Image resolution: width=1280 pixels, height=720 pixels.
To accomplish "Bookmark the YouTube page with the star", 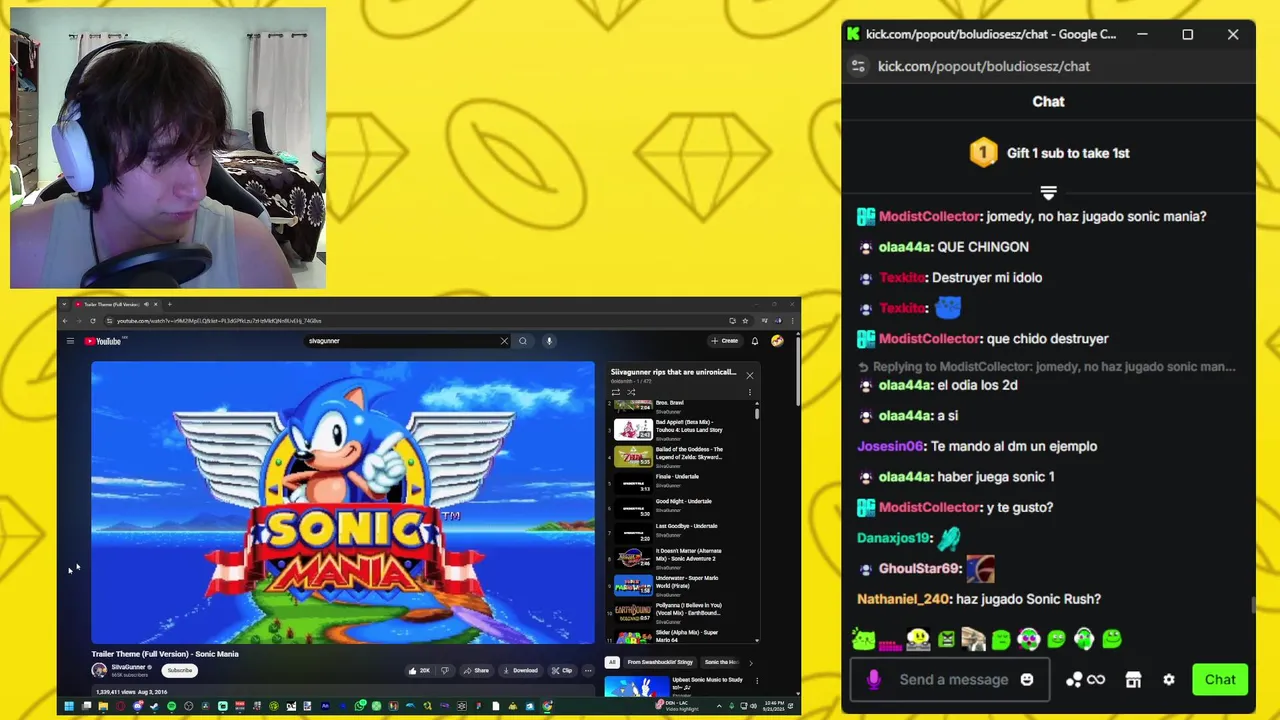I will coord(745,321).
